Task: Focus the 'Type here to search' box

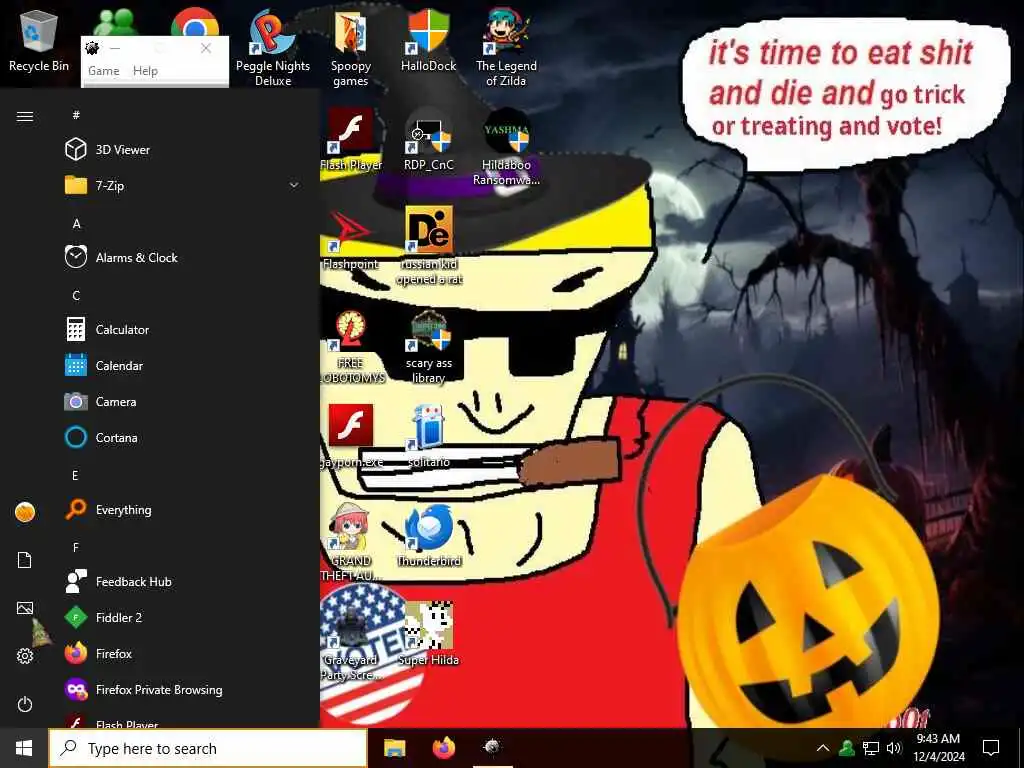Action: [x=208, y=748]
